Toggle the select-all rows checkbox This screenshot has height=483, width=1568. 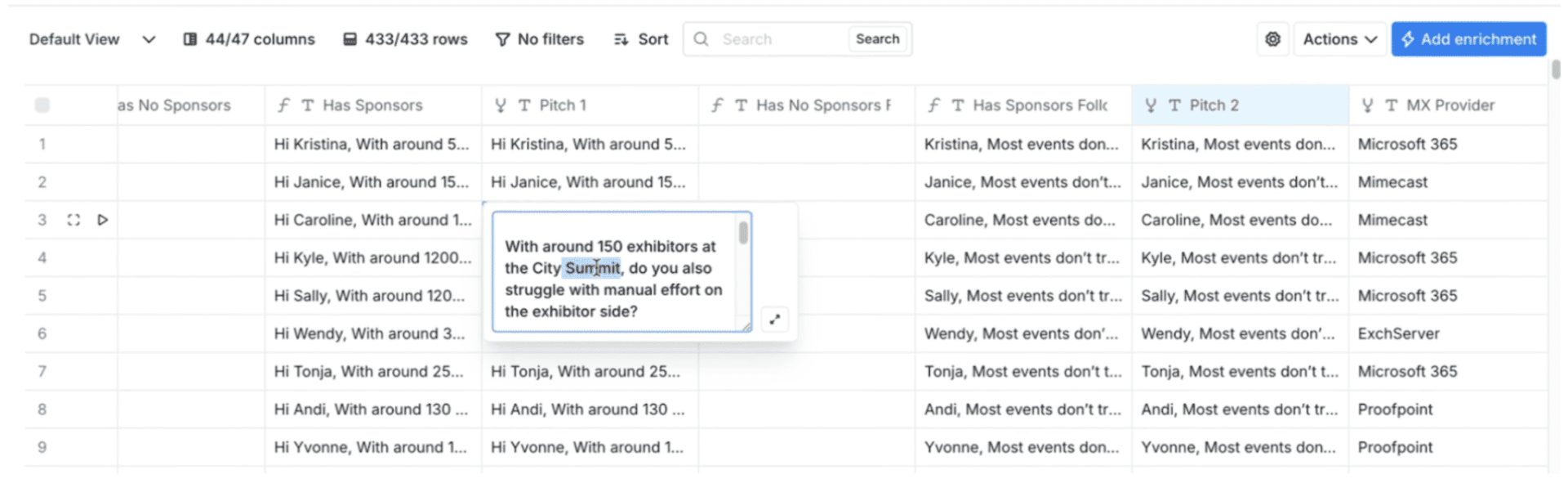click(x=42, y=105)
